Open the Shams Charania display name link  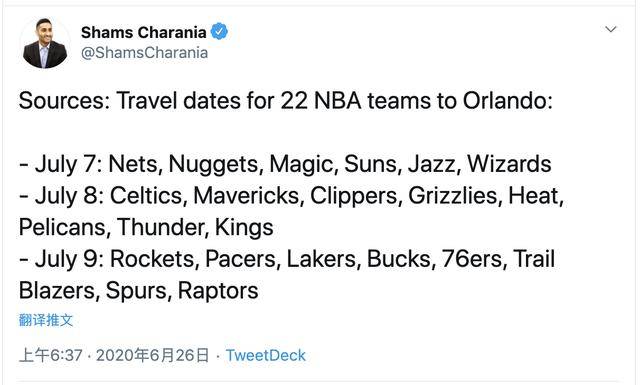(x=144, y=32)
